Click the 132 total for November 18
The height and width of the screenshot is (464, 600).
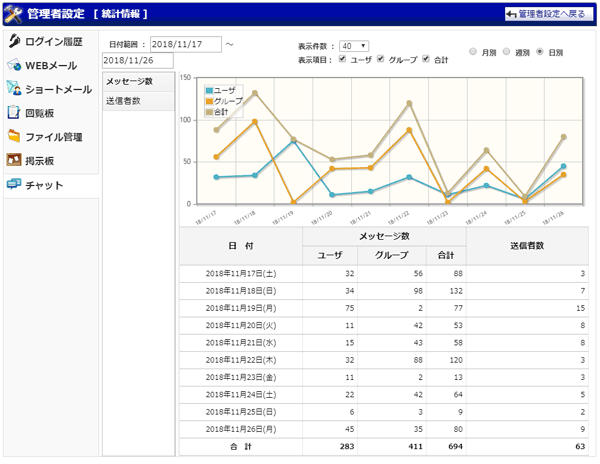[456, 291]
